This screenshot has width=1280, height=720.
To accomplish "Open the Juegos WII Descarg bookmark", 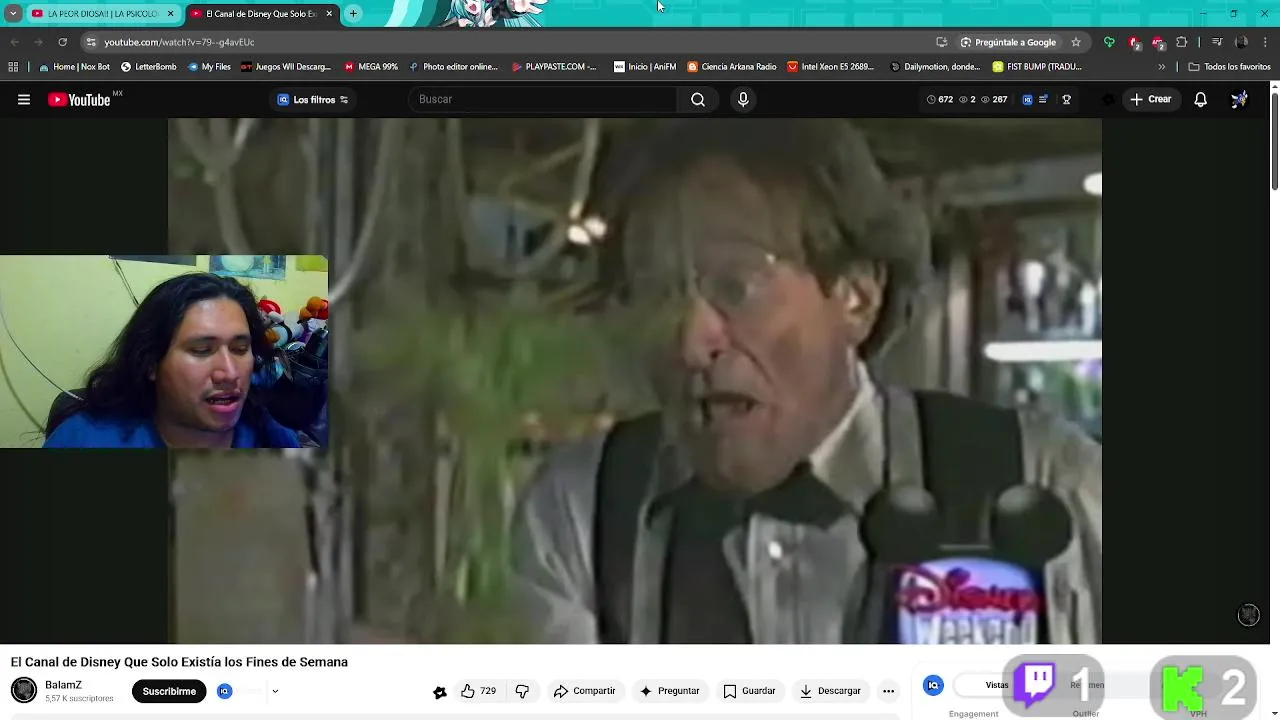I will [x=285, y=67].
